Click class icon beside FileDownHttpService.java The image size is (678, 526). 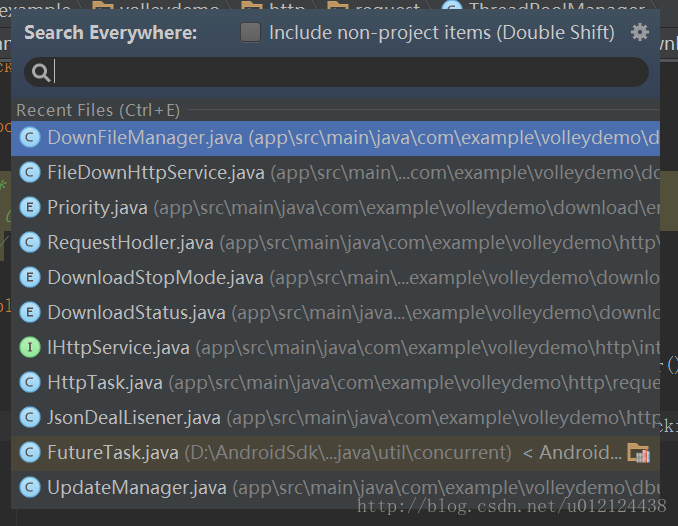point(30,173)
